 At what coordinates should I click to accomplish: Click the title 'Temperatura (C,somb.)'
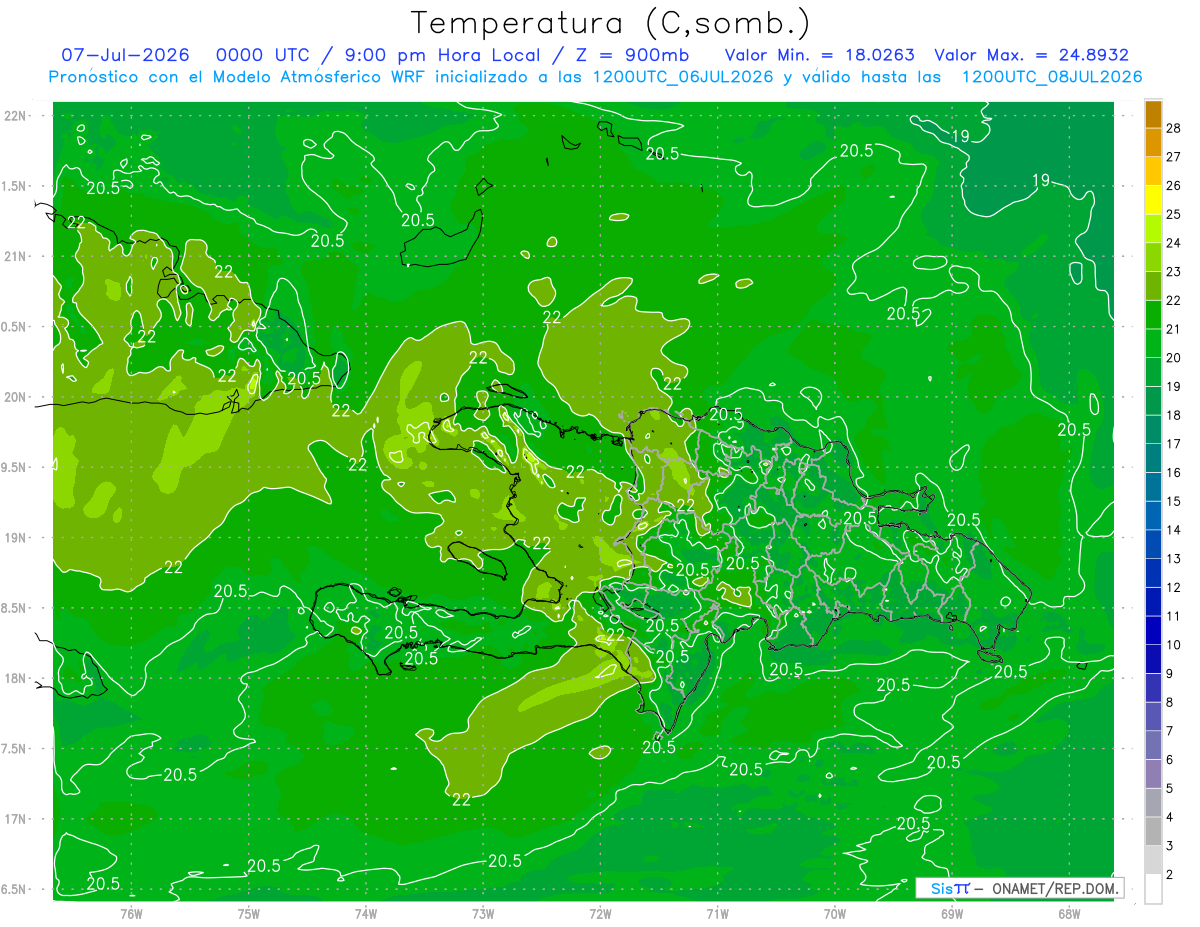610,22
